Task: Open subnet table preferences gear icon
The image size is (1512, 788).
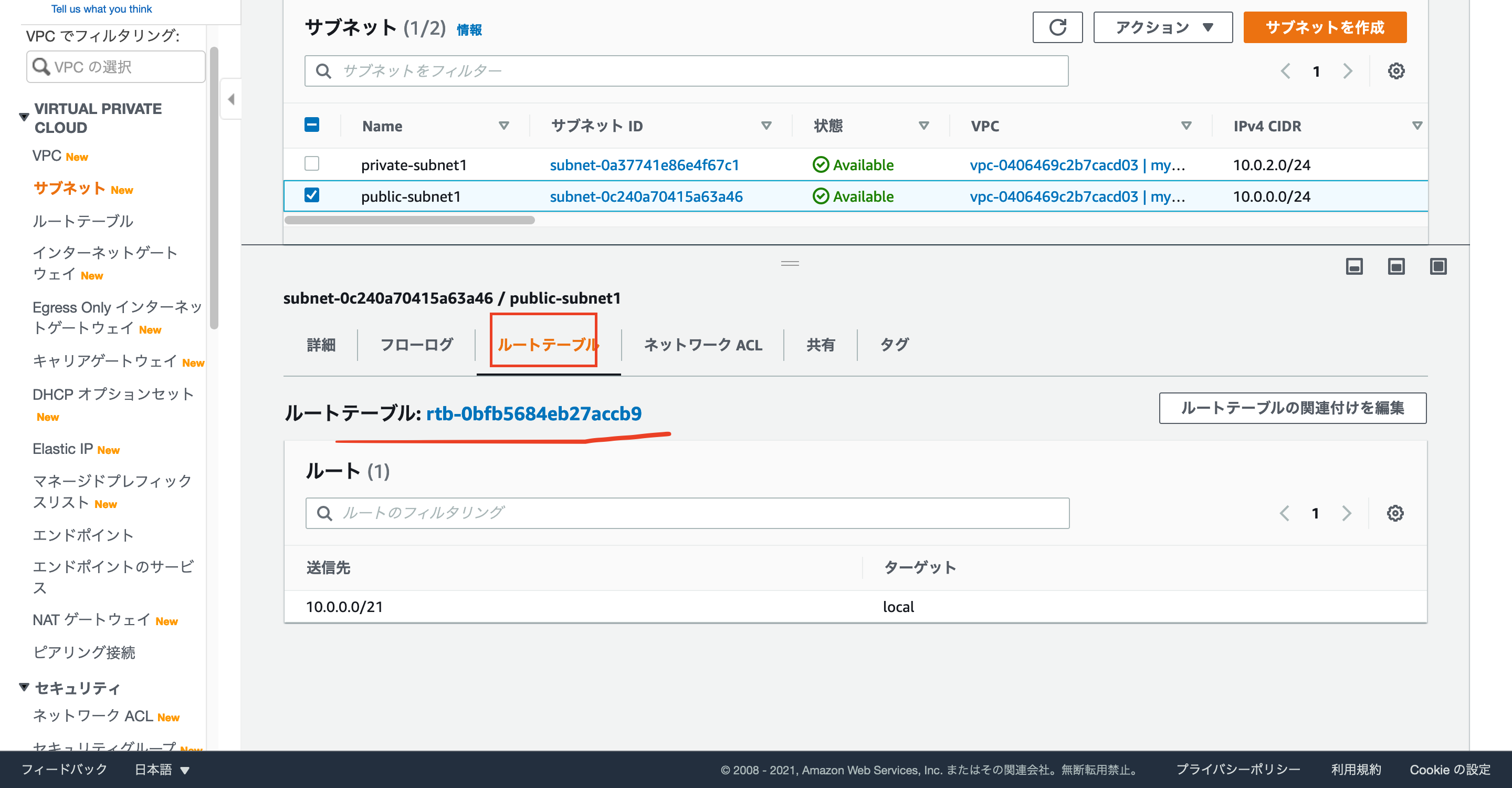Action: point(1396,71)
